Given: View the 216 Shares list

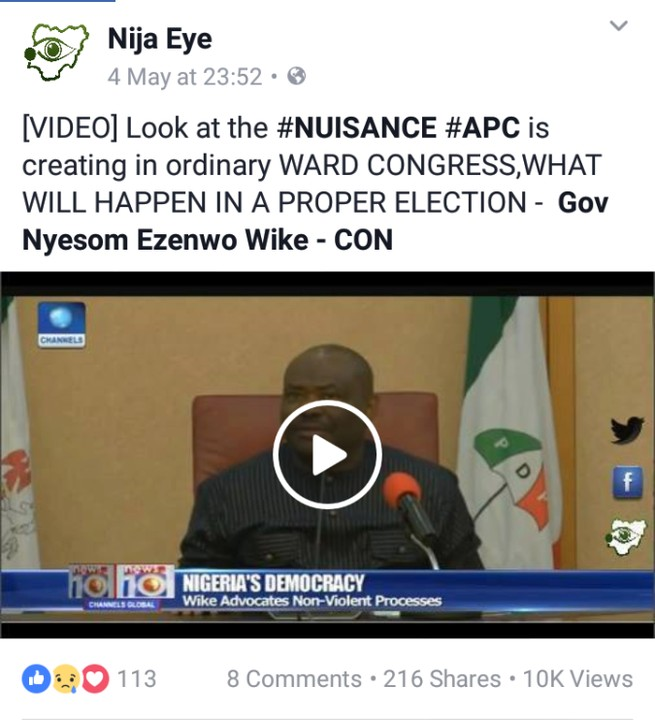Looking at the screenshot, I should 442,679.
